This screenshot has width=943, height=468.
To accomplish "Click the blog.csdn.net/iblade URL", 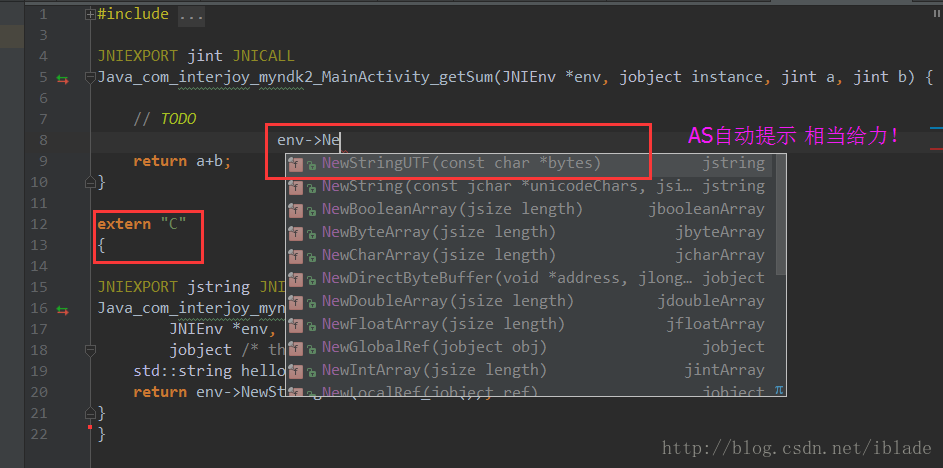I will [797, 448].
